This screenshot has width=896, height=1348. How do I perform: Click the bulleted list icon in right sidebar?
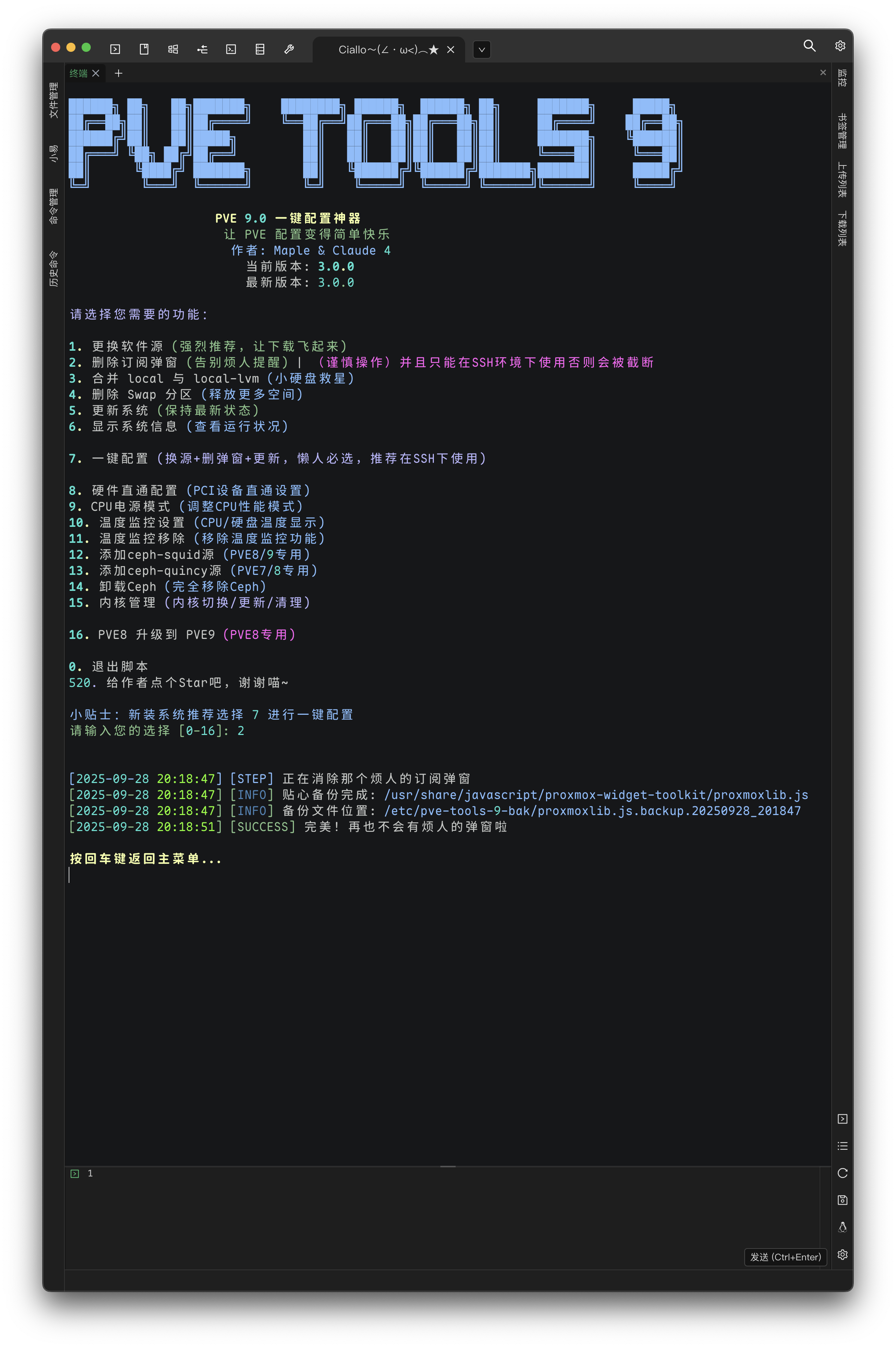[842, 1146]
